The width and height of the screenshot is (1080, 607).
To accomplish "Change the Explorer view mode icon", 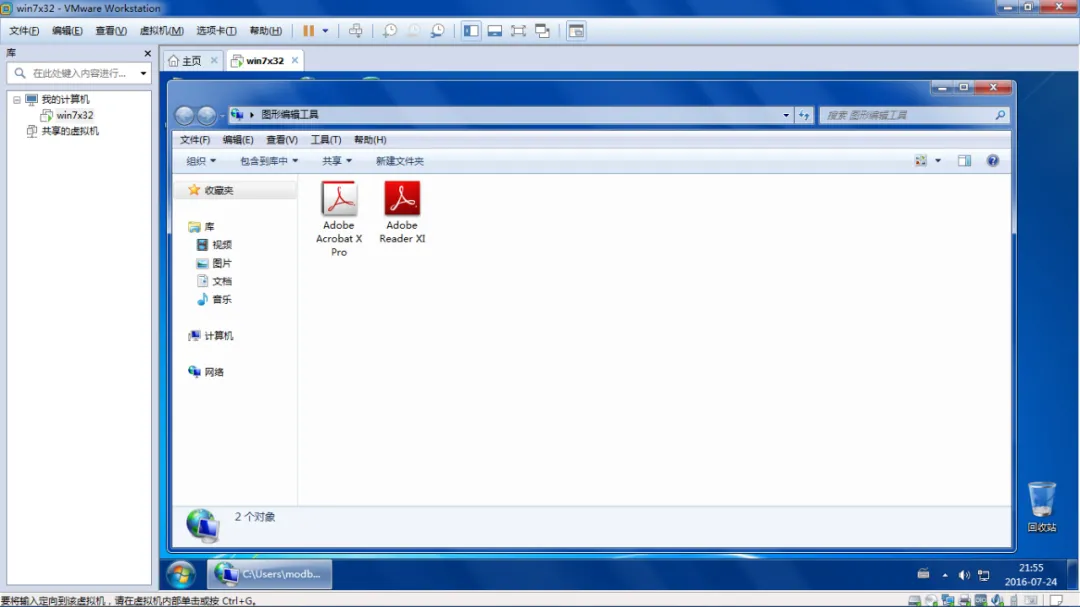I will pos(921,161).
